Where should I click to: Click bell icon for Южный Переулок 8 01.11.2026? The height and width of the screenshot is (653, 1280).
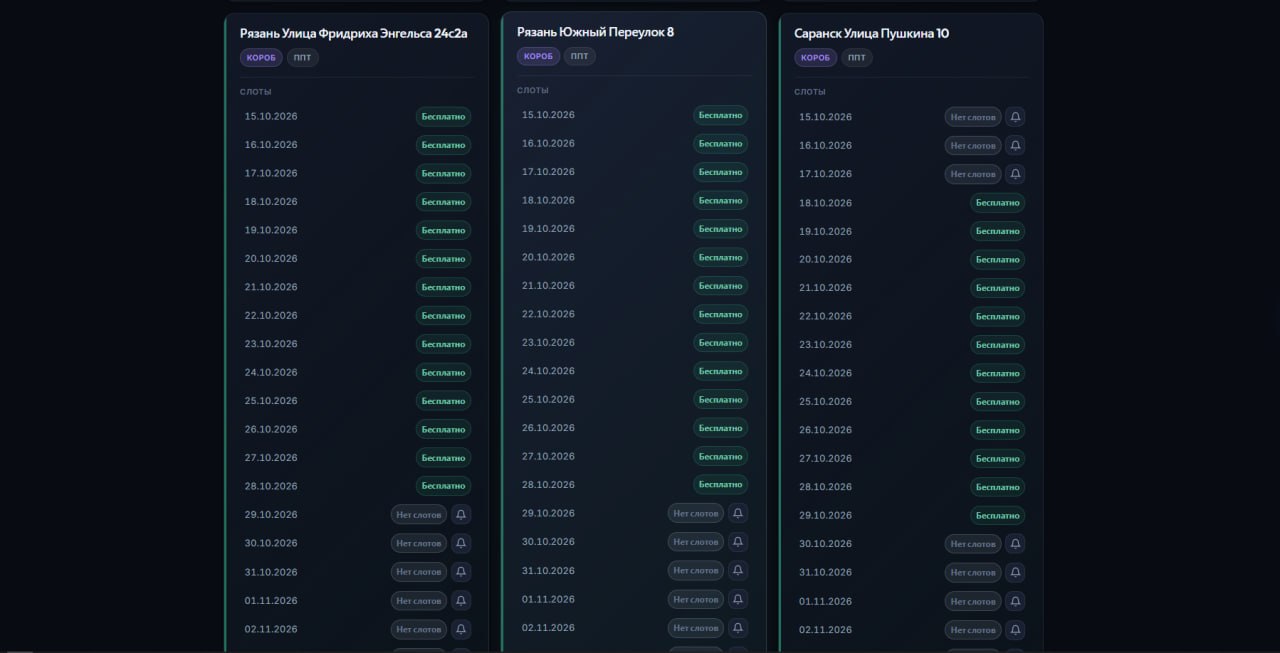tap(738, 599)
